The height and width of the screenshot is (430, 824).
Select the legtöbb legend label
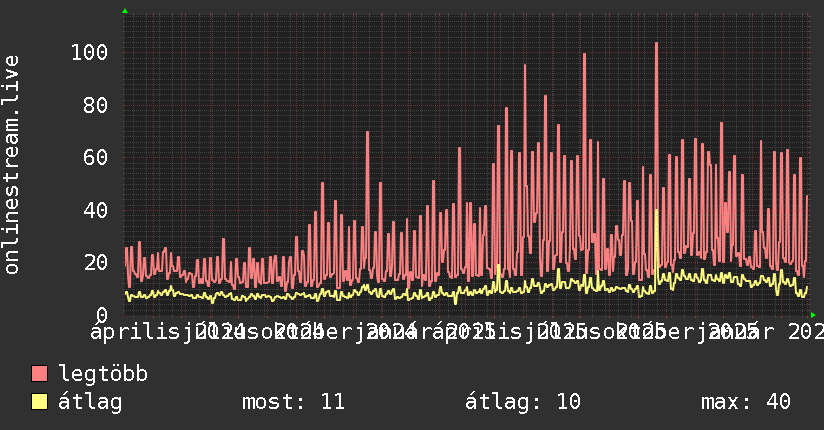103,373
